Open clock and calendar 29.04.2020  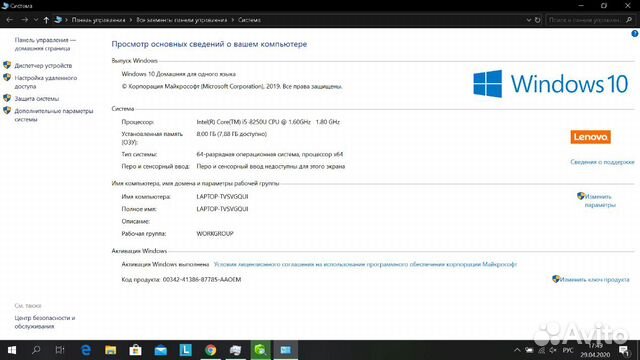click(x=595, y=350)
